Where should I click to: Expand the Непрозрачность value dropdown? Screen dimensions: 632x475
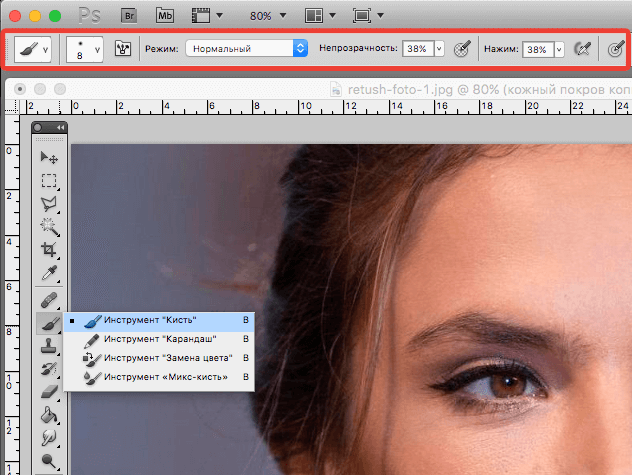tap(438, 48)
